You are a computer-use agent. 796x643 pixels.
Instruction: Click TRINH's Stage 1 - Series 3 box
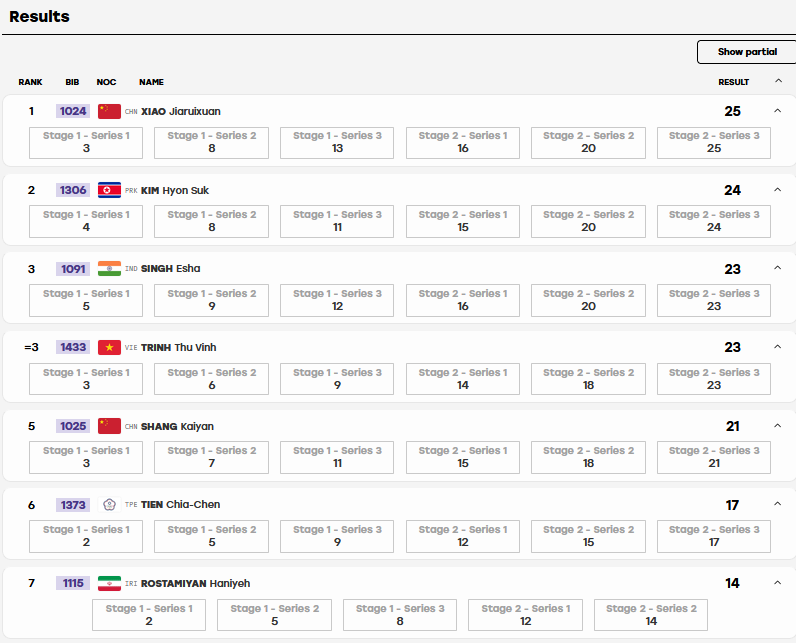(x=337, y=379)
